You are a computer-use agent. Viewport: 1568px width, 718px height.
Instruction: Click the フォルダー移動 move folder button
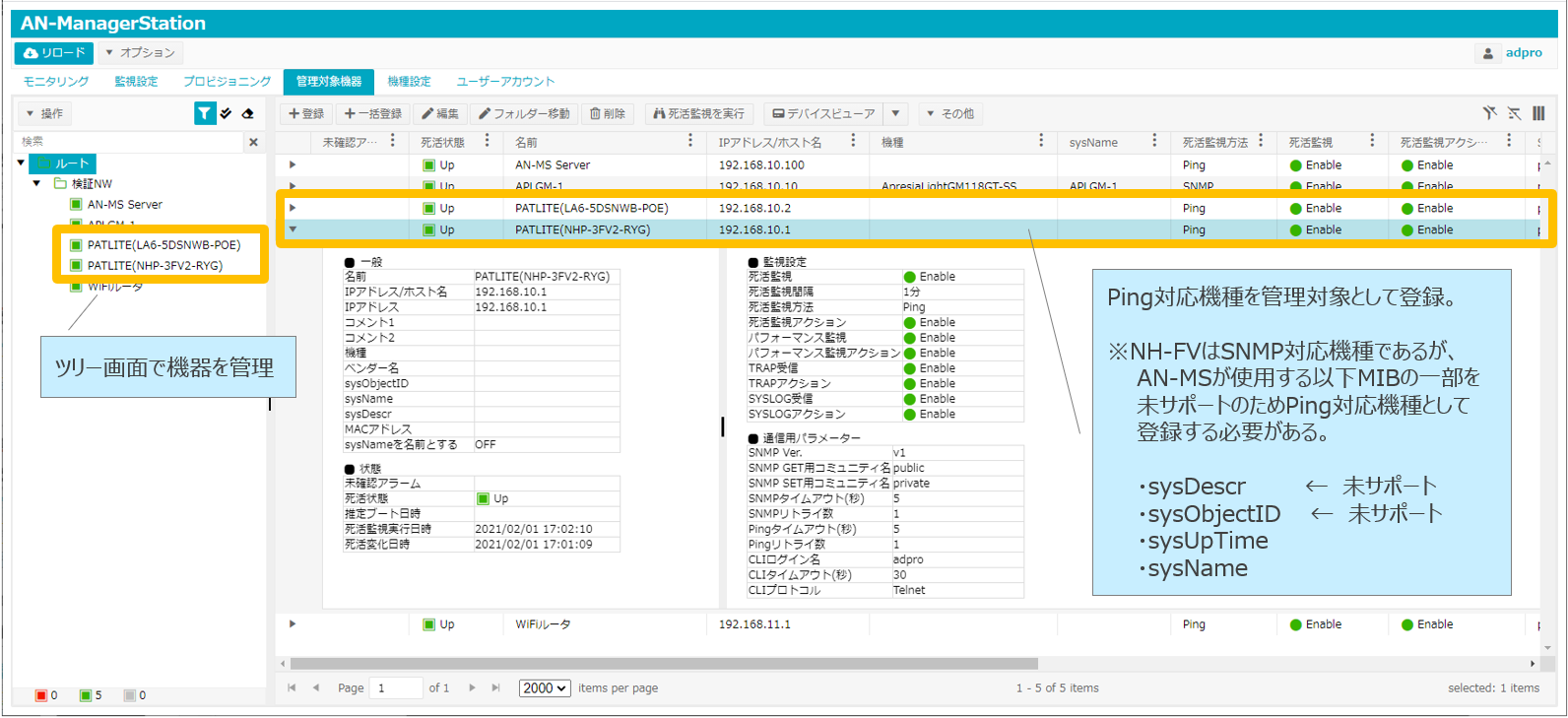click(524, 114)
